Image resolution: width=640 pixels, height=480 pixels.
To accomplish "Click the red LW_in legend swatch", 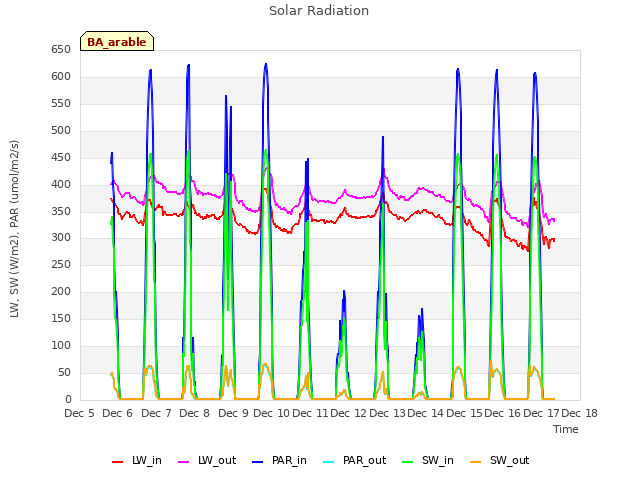I will click(x=117, y=462).
